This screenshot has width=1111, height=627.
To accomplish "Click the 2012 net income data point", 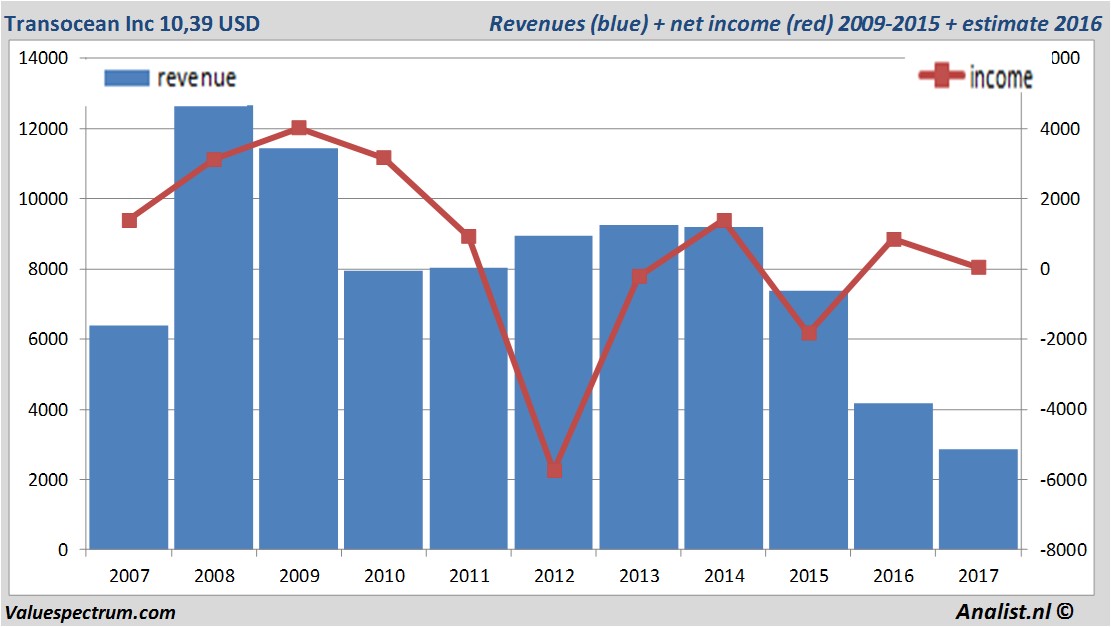I will (x=554, y=470).
